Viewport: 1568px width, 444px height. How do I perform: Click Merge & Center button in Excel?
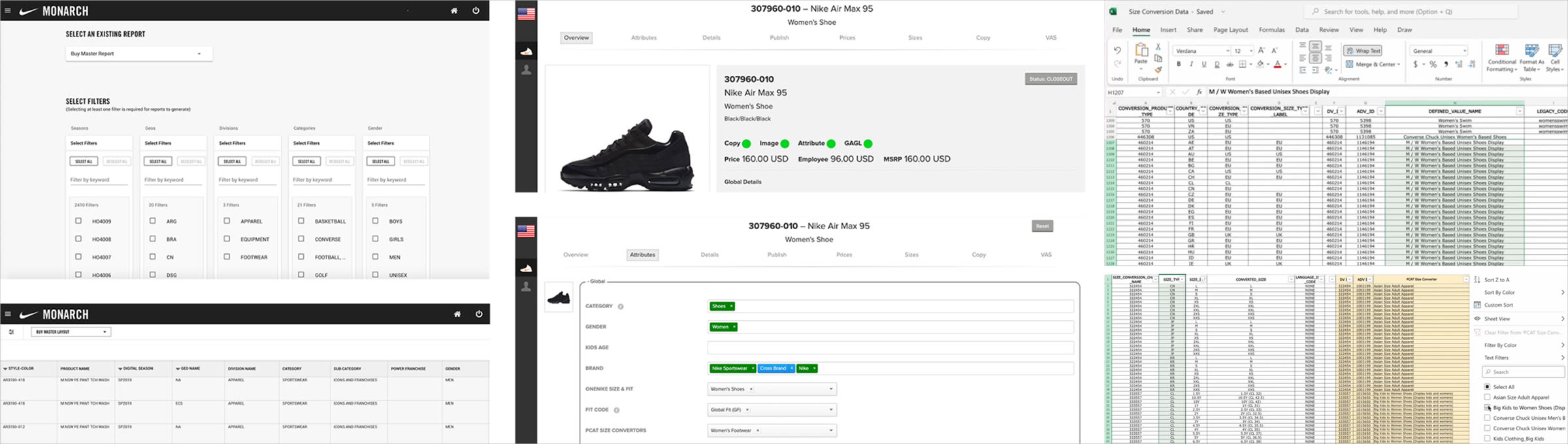pyautogui.click(x=1373, y=65)
